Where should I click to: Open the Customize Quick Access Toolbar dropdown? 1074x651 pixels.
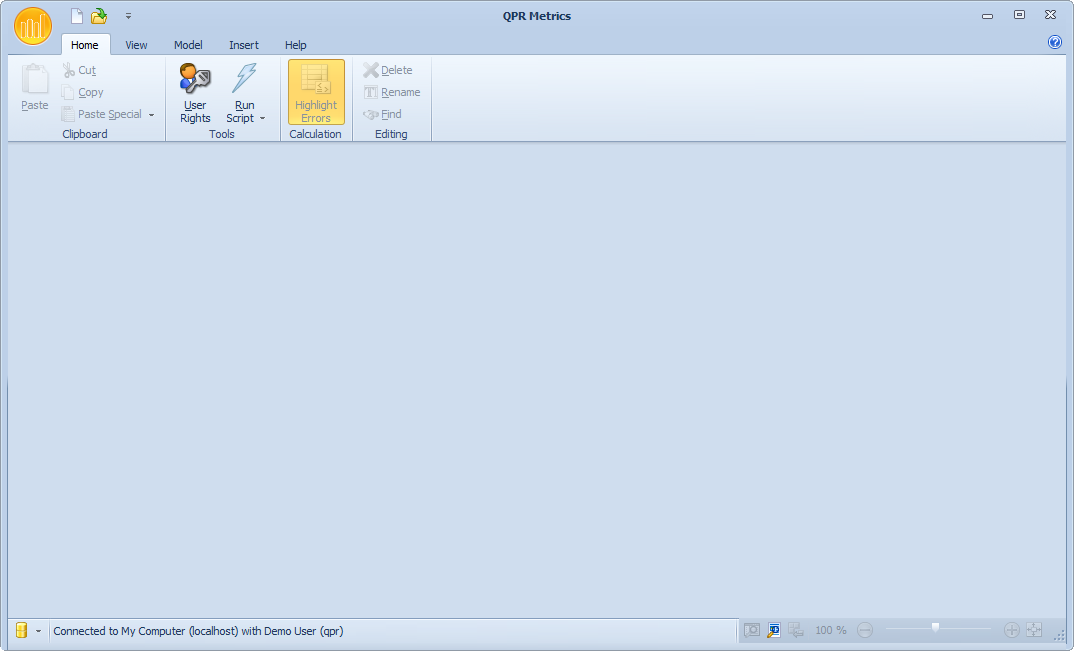click(128, 16)
